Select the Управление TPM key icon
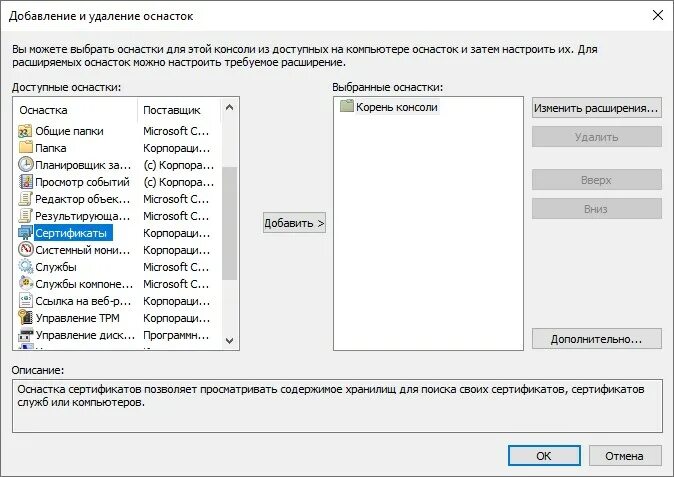The width and height of the screenshot is (674, 477). (x=25, y=318)
